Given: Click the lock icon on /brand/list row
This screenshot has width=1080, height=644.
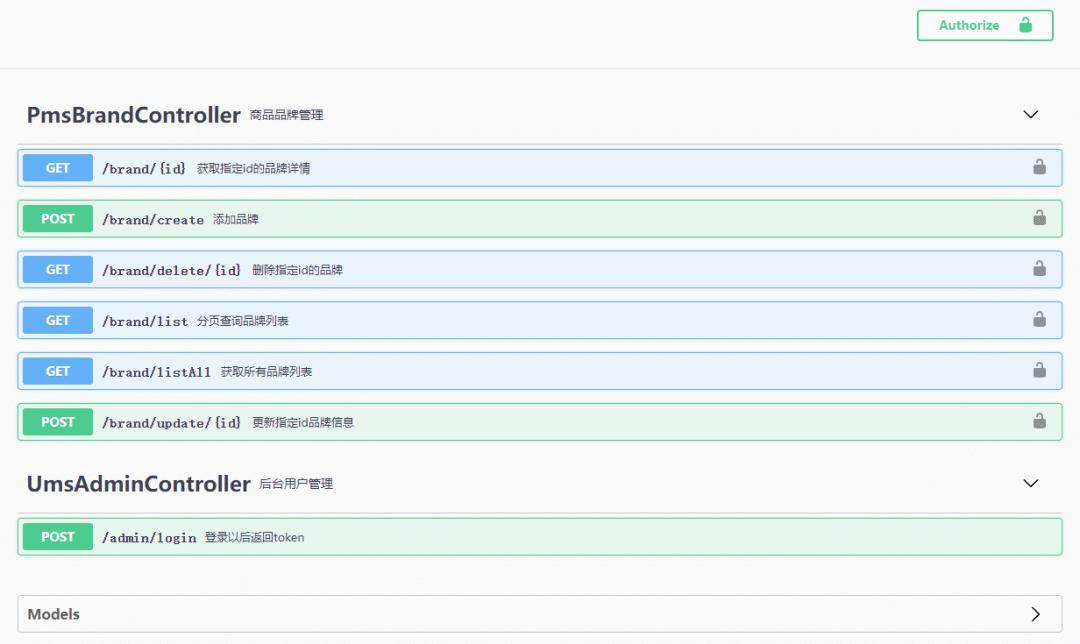Looking at the screenshot, I should (1039, 319).
